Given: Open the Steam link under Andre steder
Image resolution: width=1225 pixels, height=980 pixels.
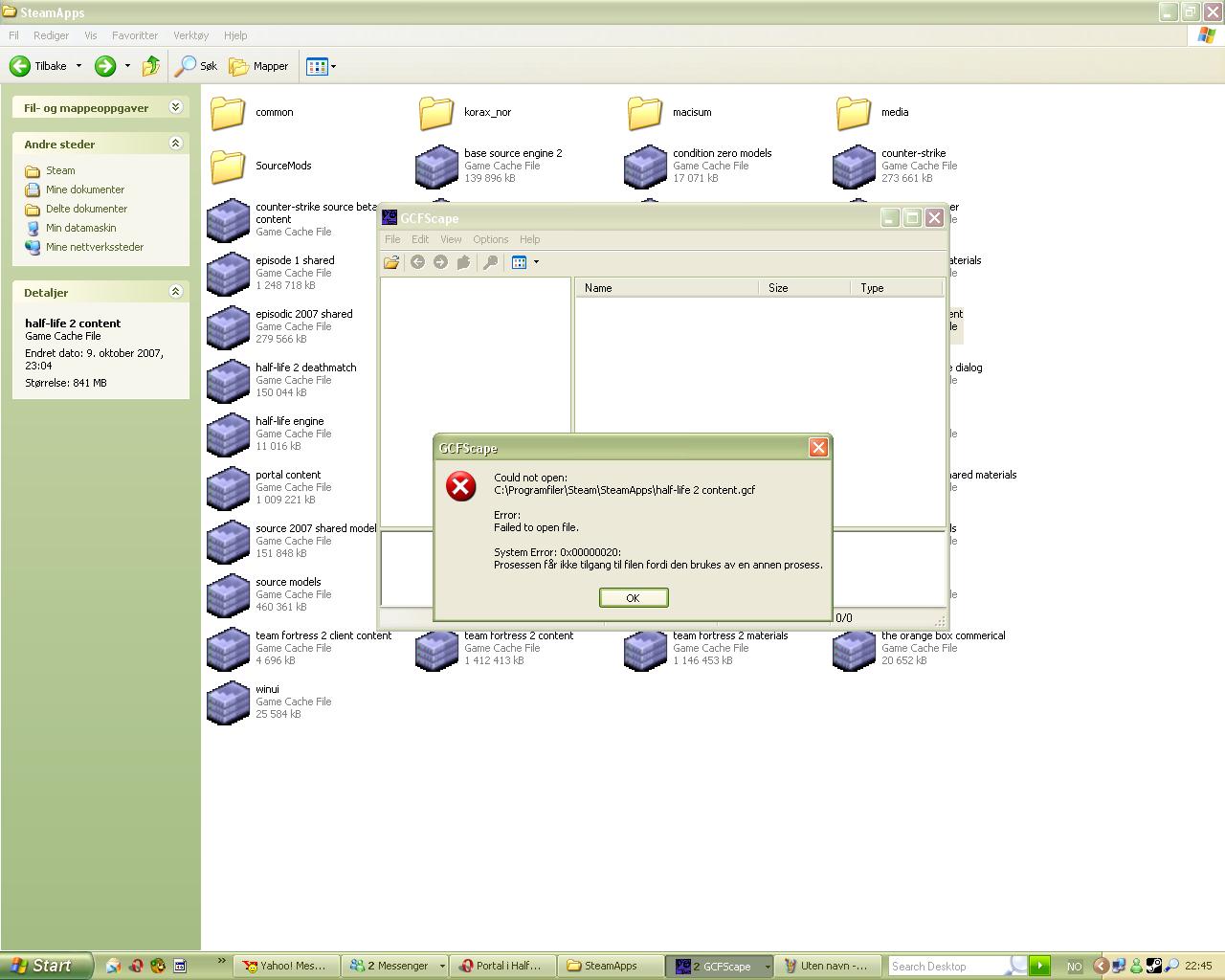Looking at the screenshot, I should [x=60, y=170].
